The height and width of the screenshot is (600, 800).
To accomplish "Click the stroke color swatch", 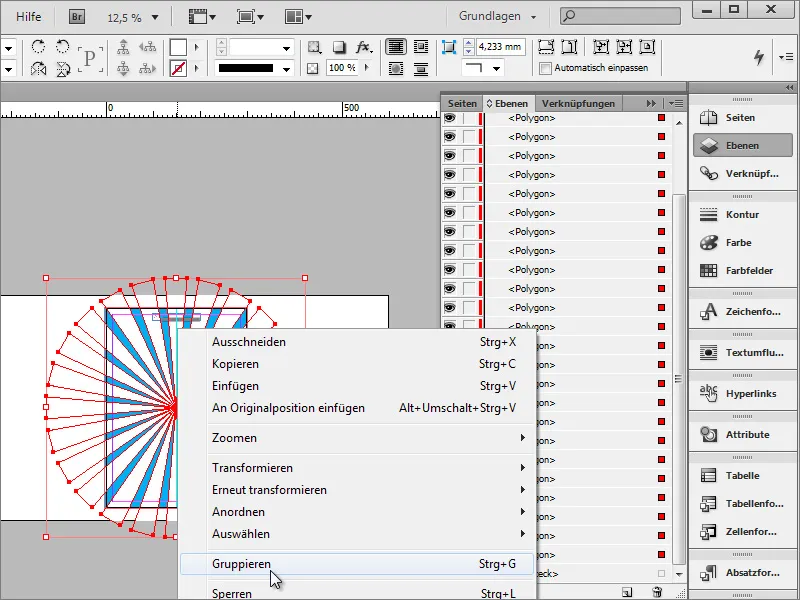I will pyautogui.click(x=178, y=68).
